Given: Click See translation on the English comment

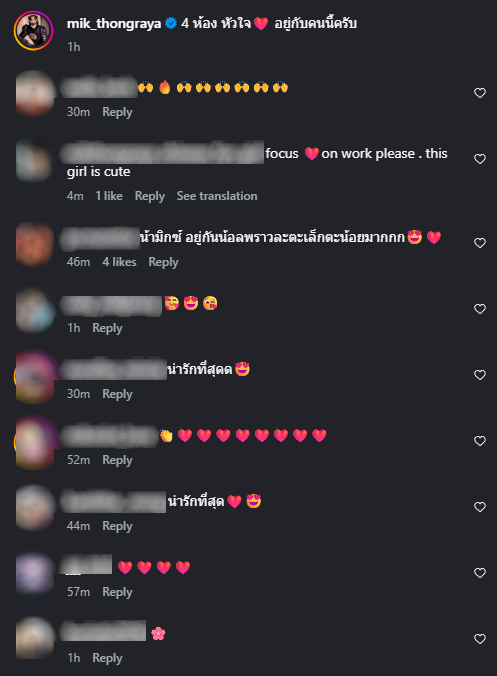Looking at the screenshot, I should (x=217, y=196).
